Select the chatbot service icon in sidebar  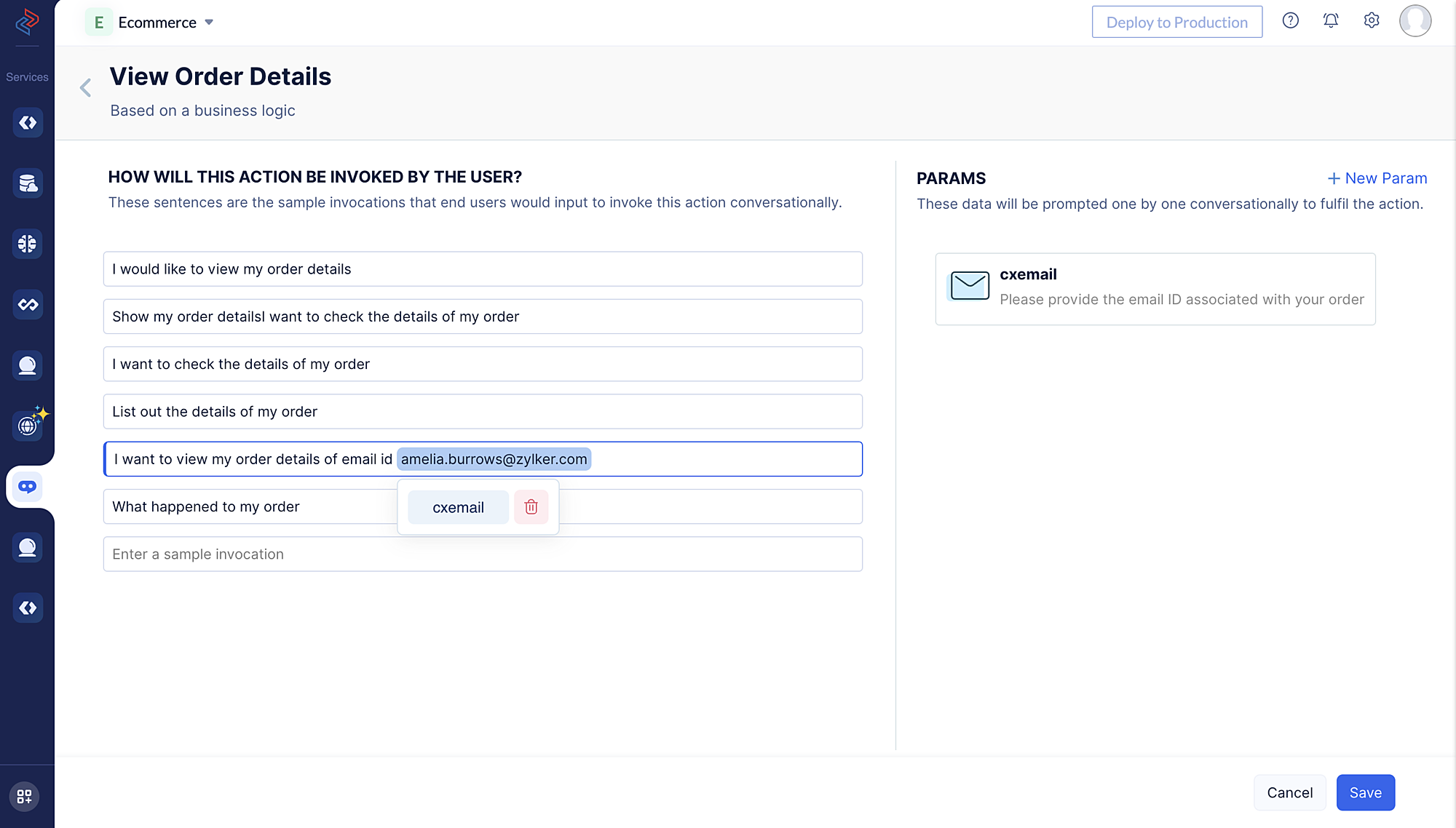pyautogui.click(x=28, y=487)
